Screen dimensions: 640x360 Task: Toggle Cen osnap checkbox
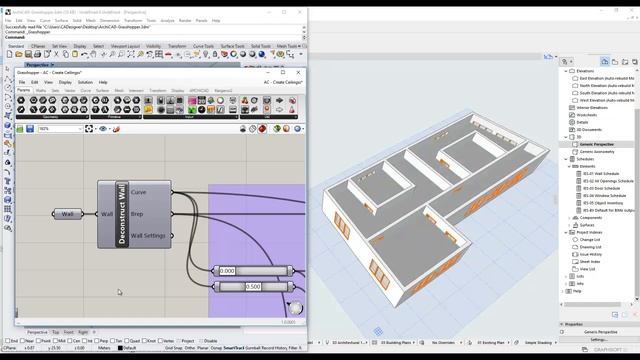tap(69, 341)
